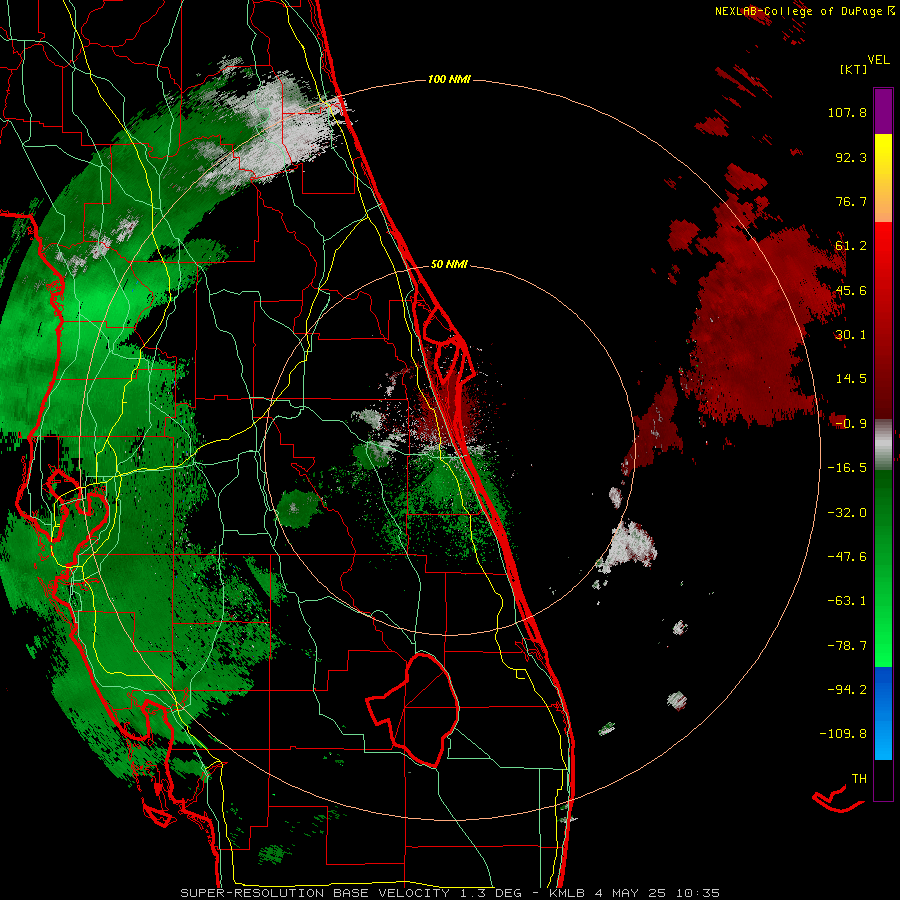Select the 45.6 value on the velocity scale
Image resolution: width=900 pixels, height=900 pixels.
click(x=851, y=290)
